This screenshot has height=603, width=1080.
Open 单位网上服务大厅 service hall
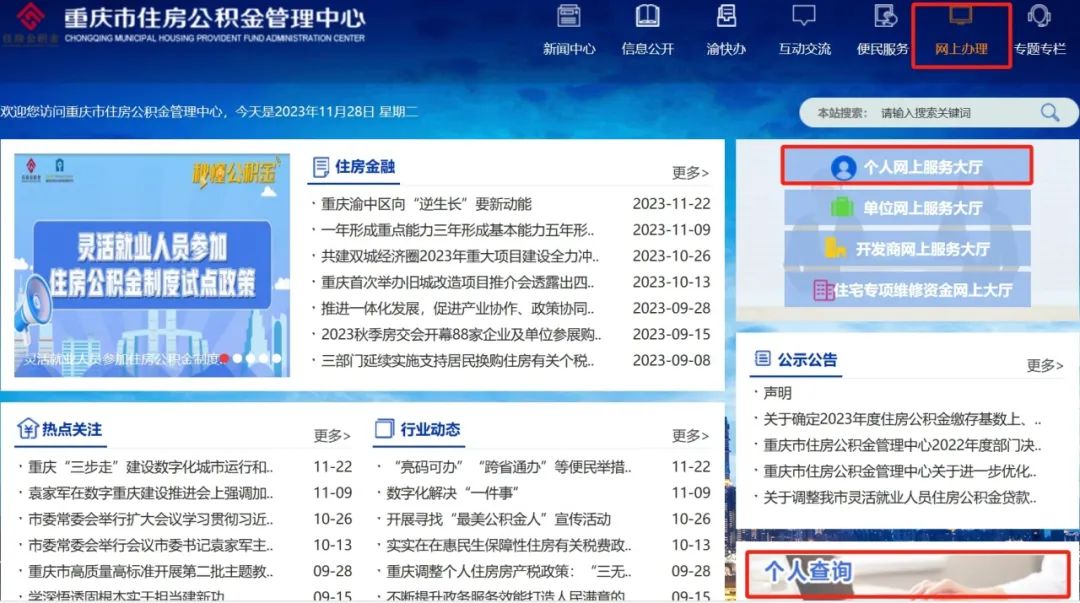click(906, 208)
